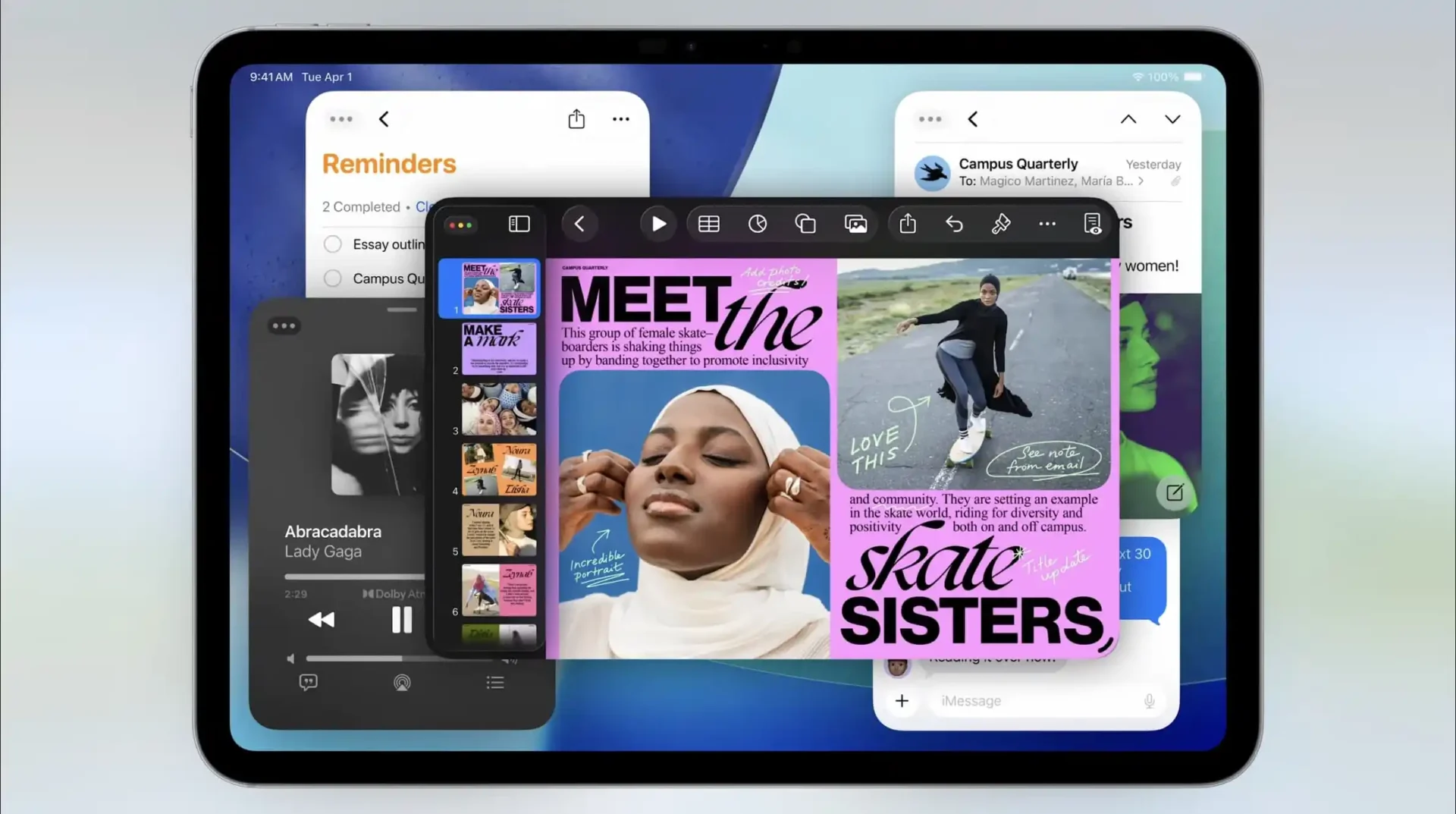Image resolution: width=1456 pixels, height=814 pixels.
Task: Toggle the Keynote slide navigator sidebar
Action: 519,224
